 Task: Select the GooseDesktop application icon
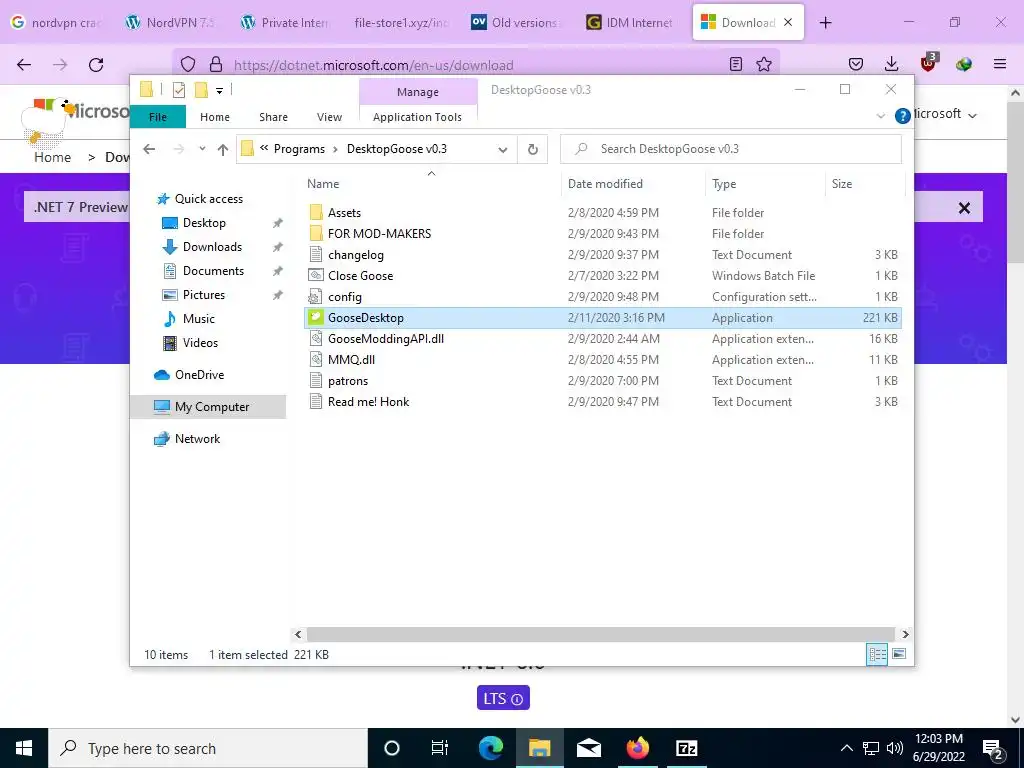(x=316, y=317)
